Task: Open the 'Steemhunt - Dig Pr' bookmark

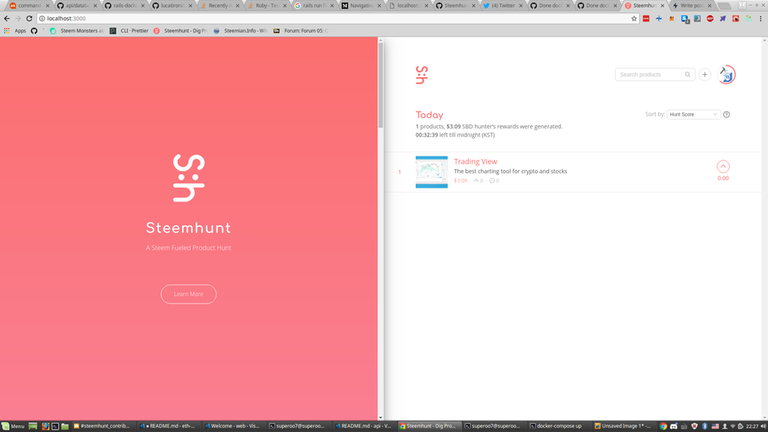Action: point(180,30)
